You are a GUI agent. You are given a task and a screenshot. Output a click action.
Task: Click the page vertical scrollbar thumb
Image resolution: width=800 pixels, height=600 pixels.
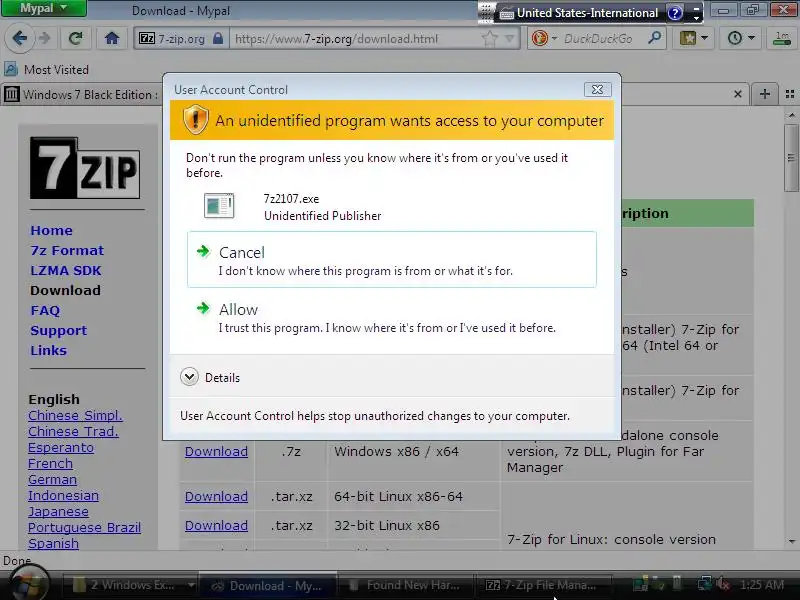[791, 158]
